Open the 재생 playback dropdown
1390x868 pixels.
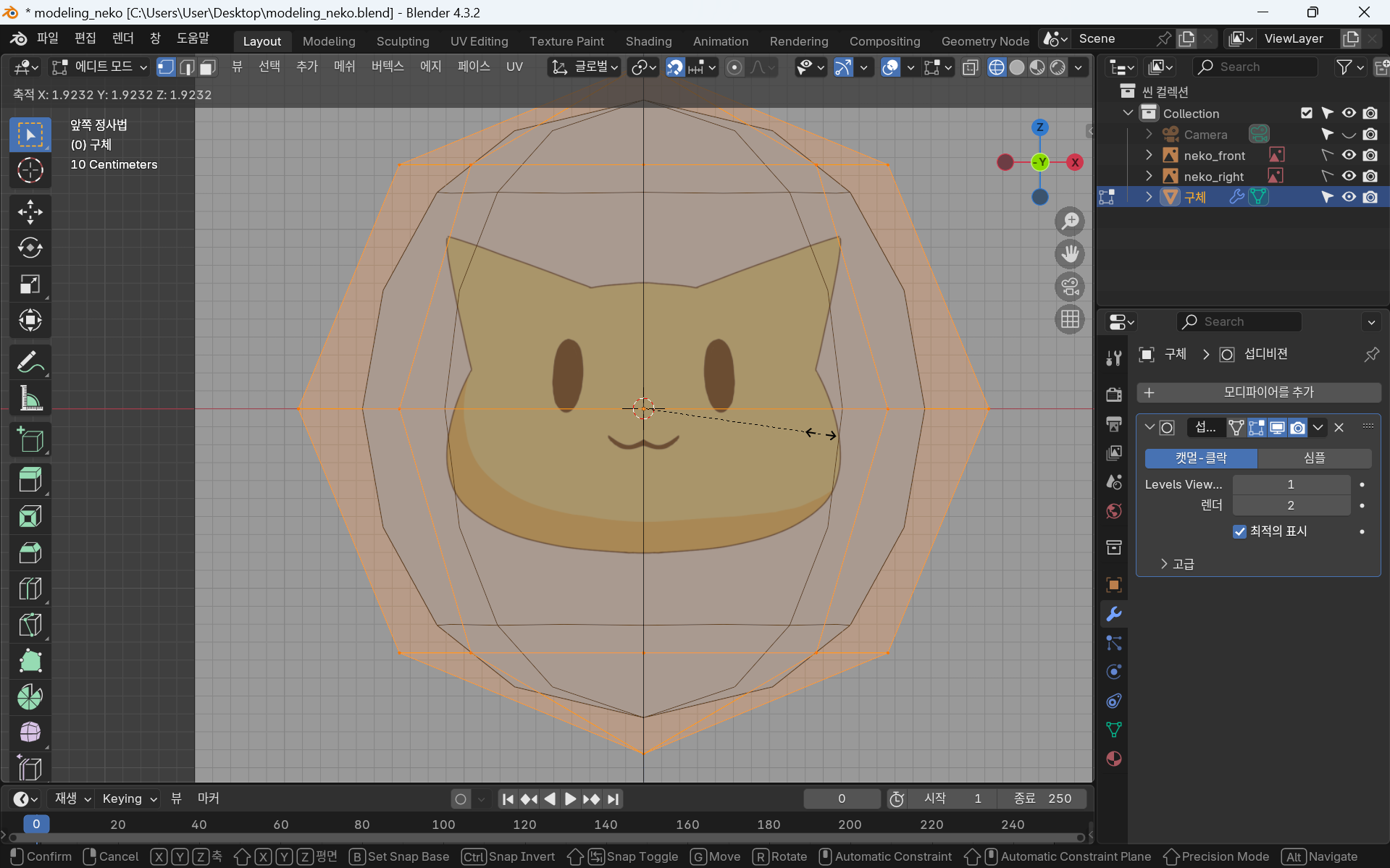(72, 799)
